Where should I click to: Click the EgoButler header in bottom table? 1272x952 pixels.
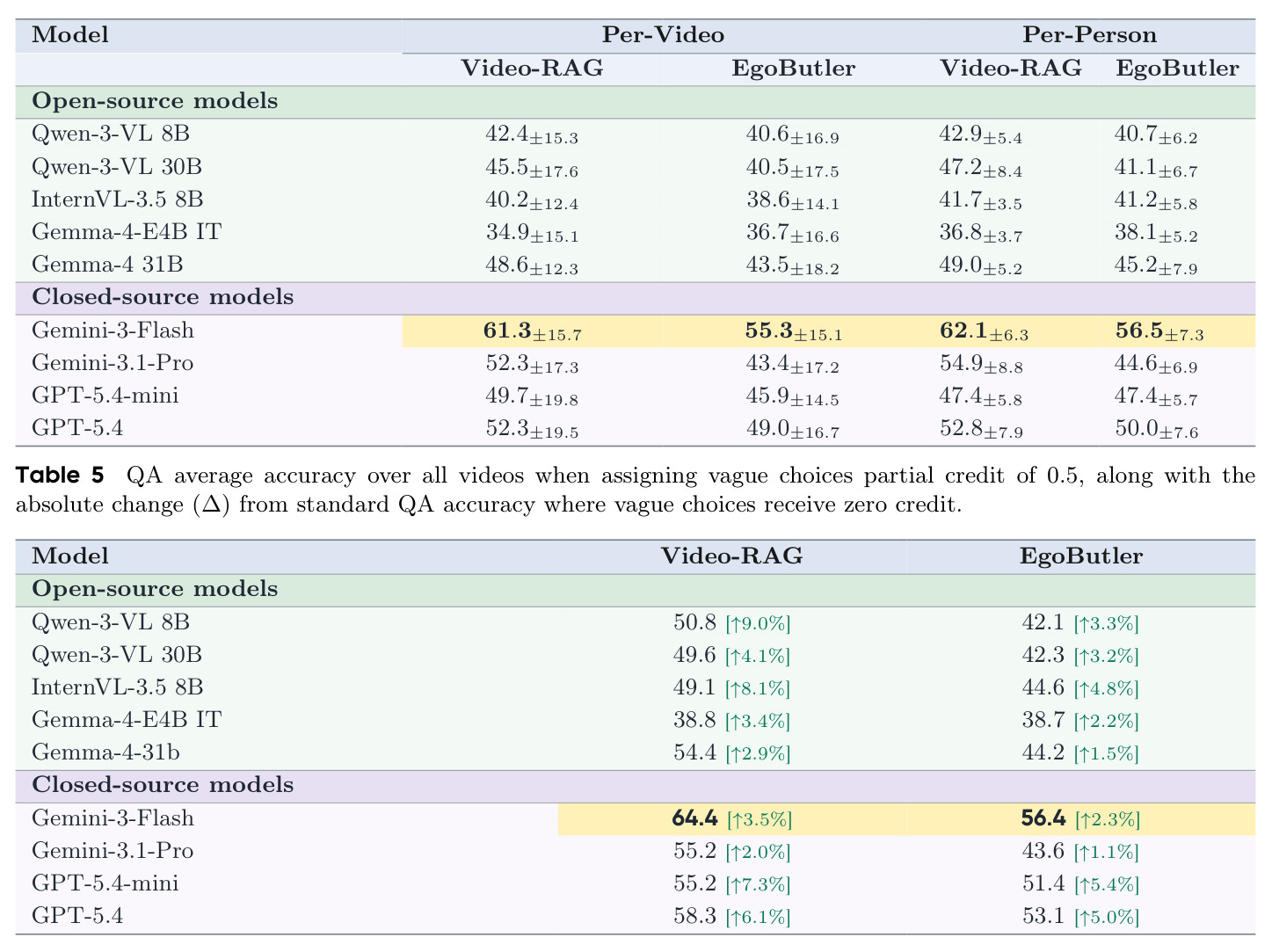pyautogui.click(x=1081, y=556)
